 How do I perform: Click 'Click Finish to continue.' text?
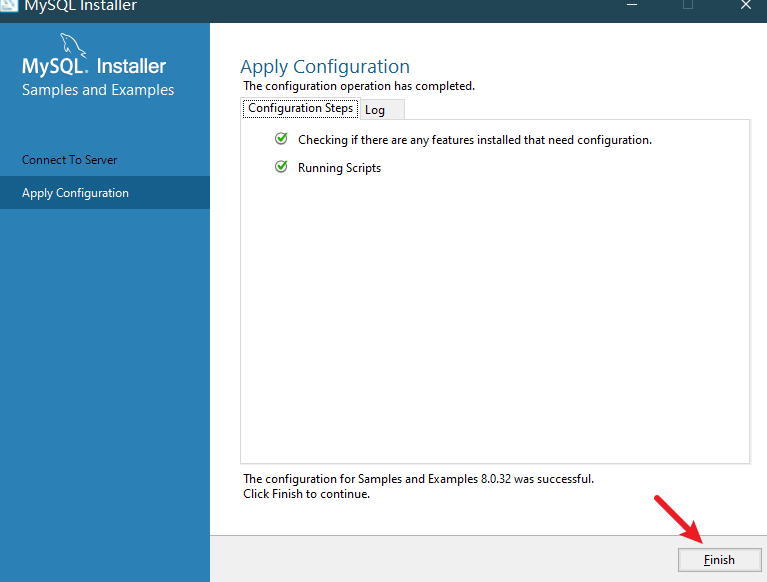click(306, 494)
